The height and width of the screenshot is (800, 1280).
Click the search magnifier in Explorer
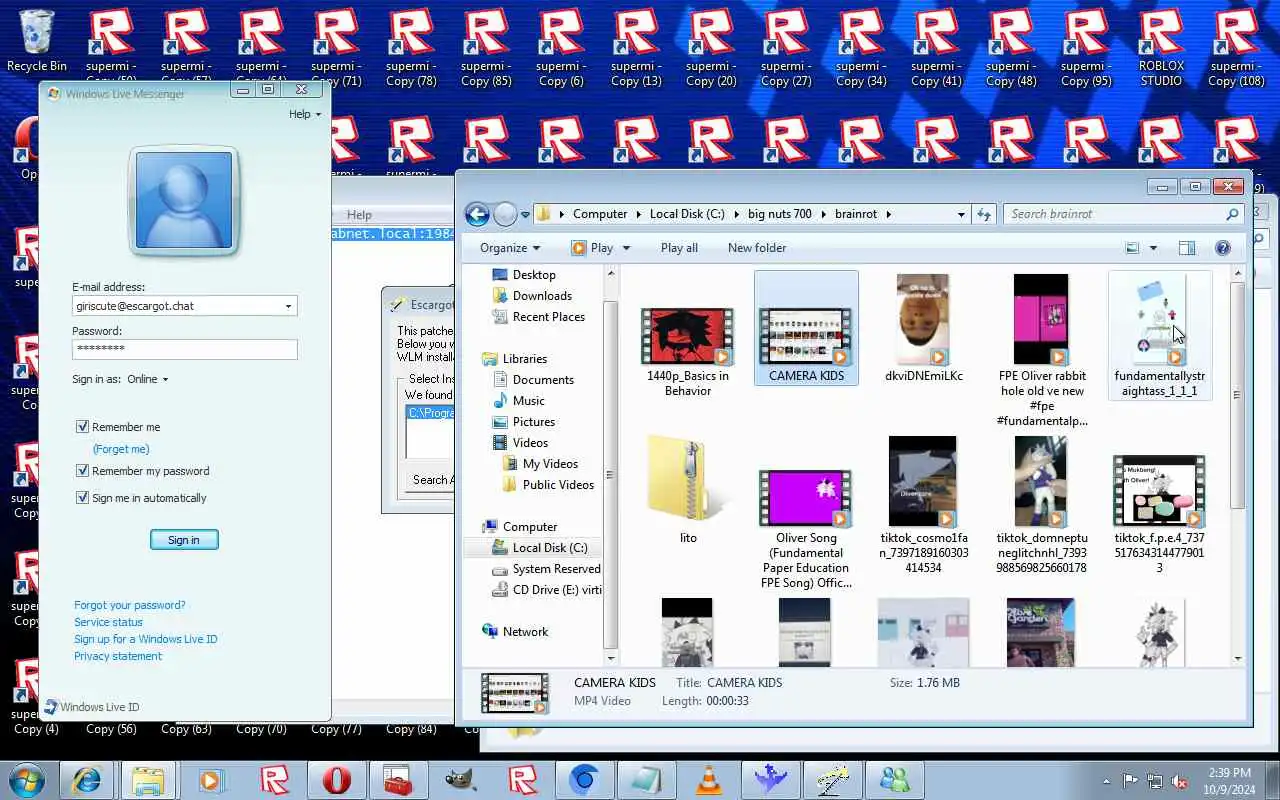pos(1232,214)
